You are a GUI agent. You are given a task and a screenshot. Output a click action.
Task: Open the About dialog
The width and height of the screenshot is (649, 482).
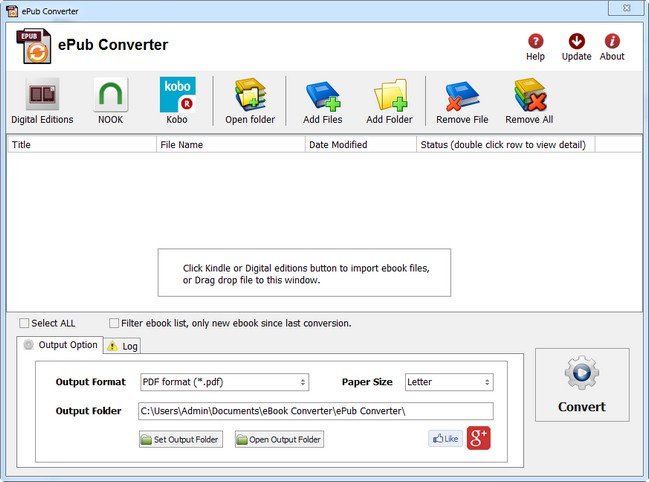click(x=612, y=47)
